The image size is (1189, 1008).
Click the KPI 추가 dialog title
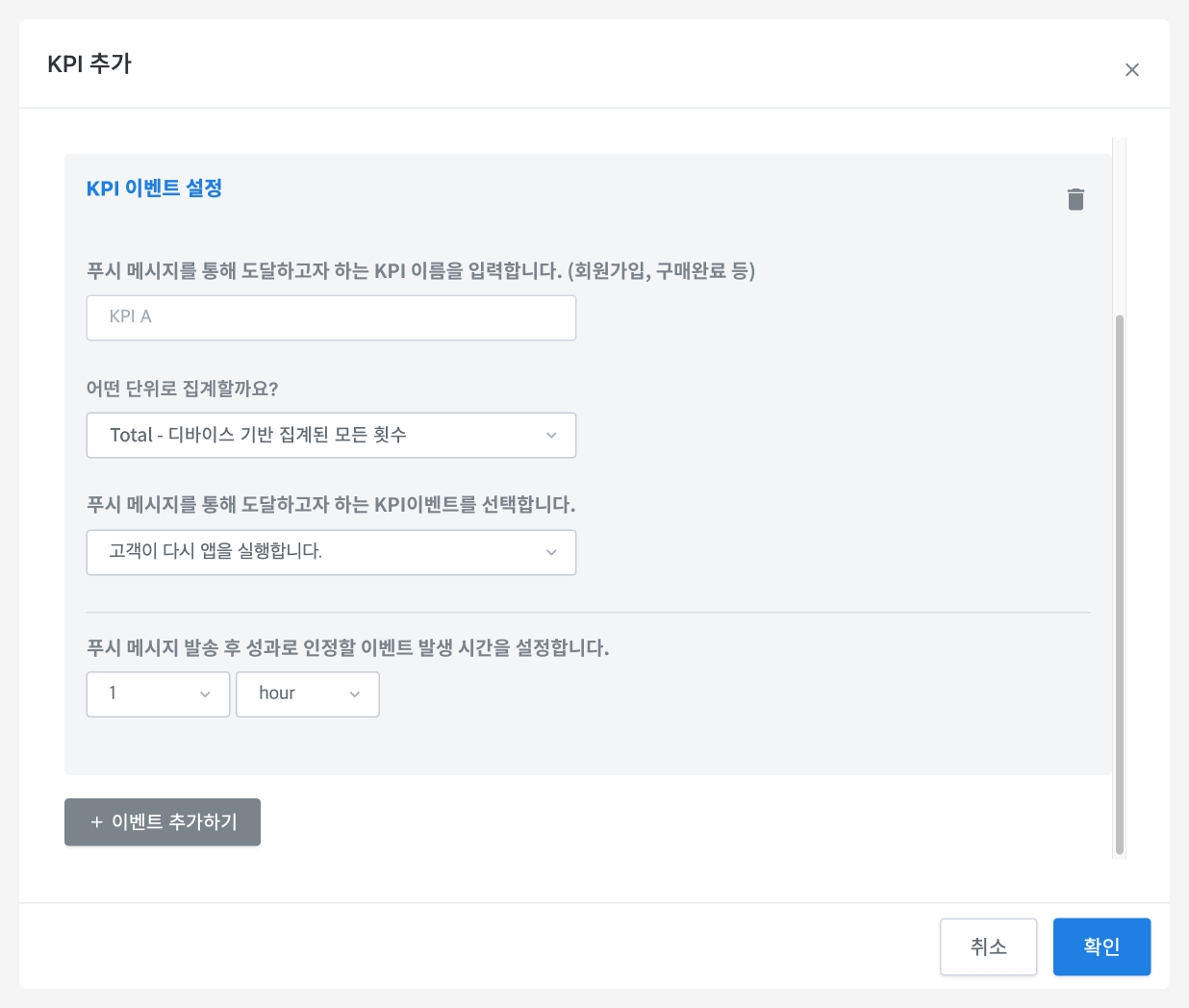(x=89, y=64)
